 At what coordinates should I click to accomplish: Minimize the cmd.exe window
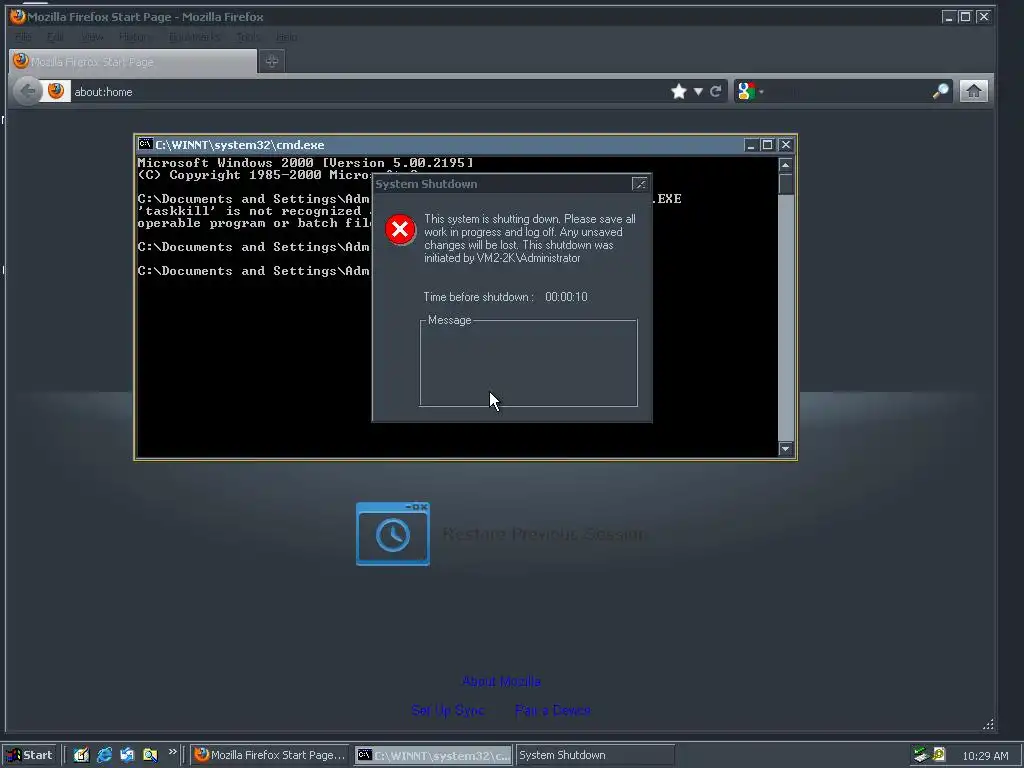click(x=751, y=145)
